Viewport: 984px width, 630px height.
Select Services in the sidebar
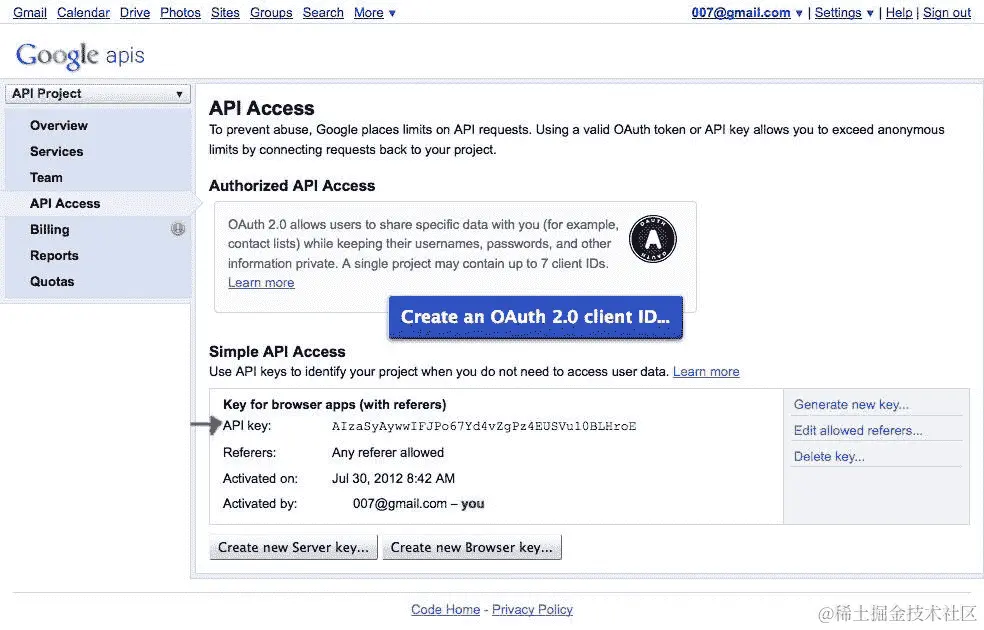pyautogui.click(x=56, y=151)
